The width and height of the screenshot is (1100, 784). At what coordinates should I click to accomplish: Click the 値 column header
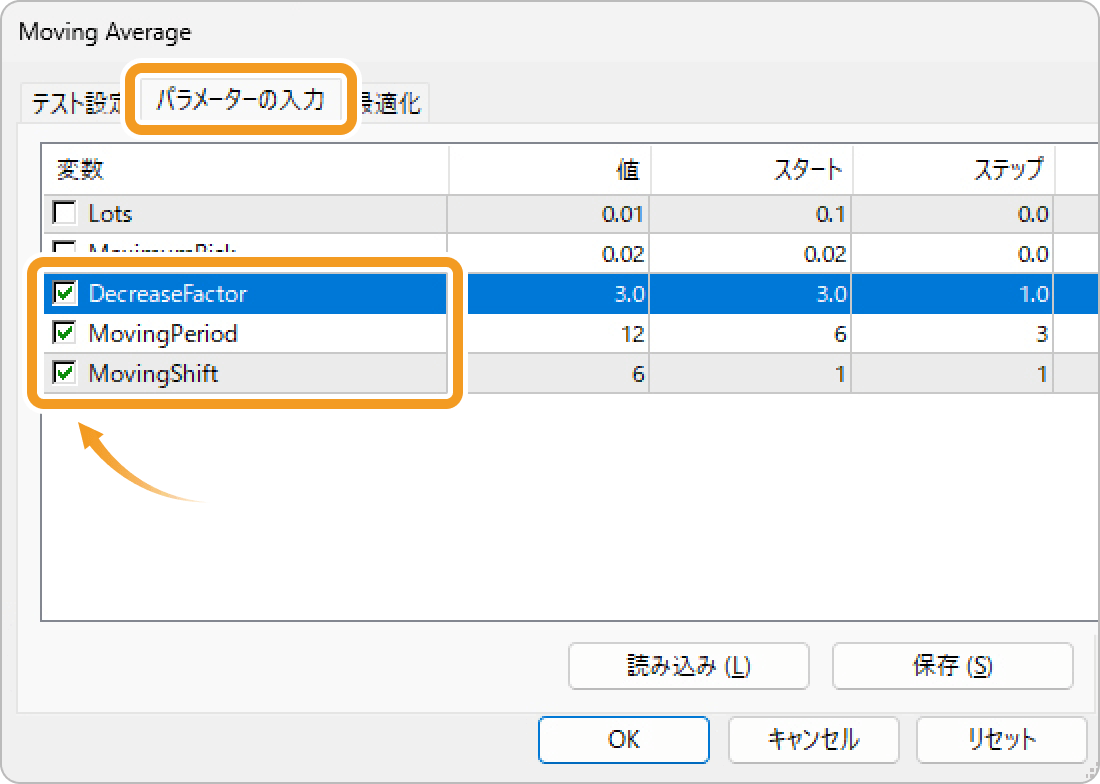tap(549, 170)
